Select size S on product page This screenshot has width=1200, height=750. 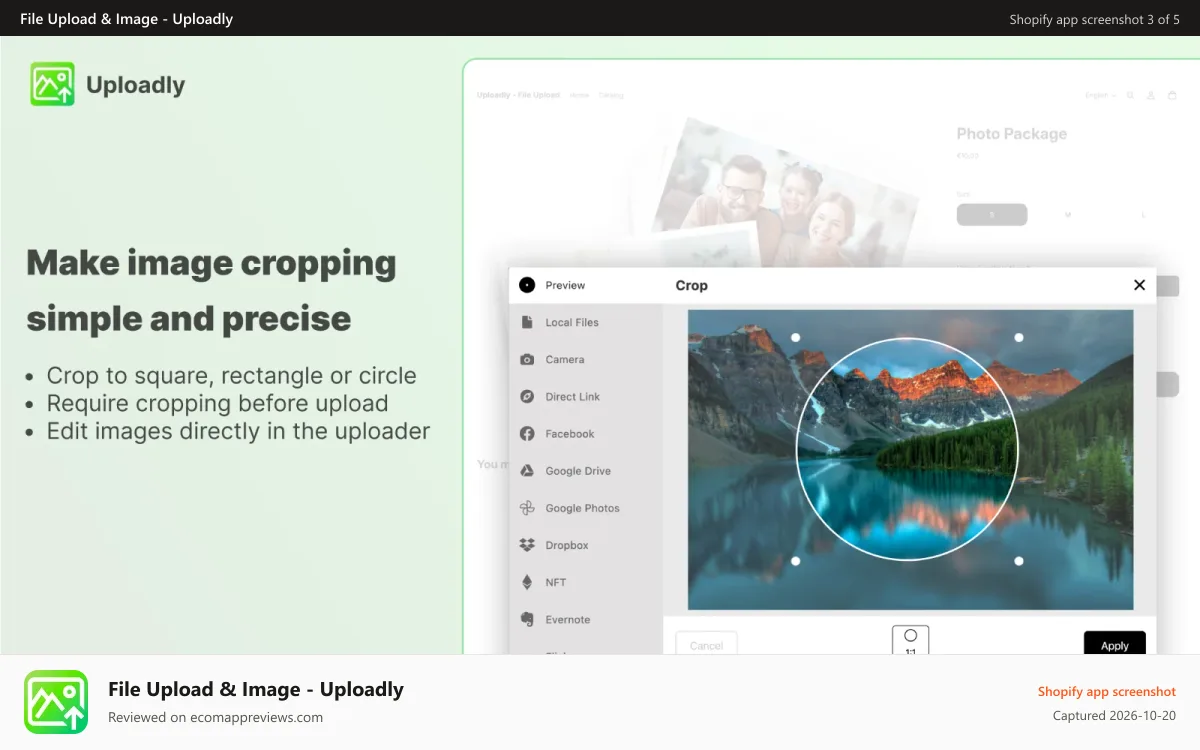click(x=992, y=215)
